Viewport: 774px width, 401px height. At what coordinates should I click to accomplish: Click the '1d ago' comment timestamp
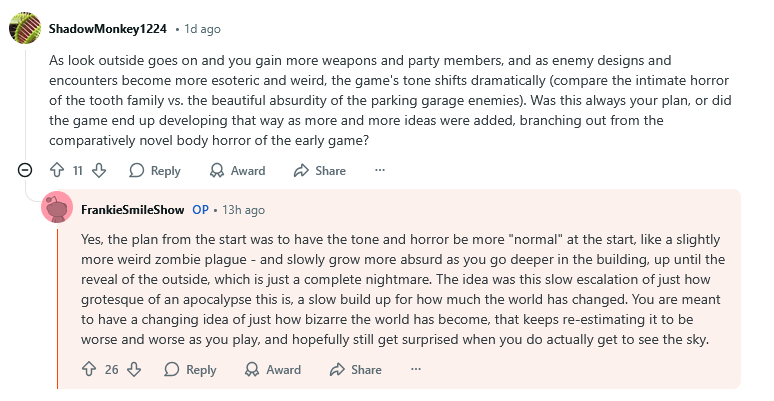coord(205,29)
